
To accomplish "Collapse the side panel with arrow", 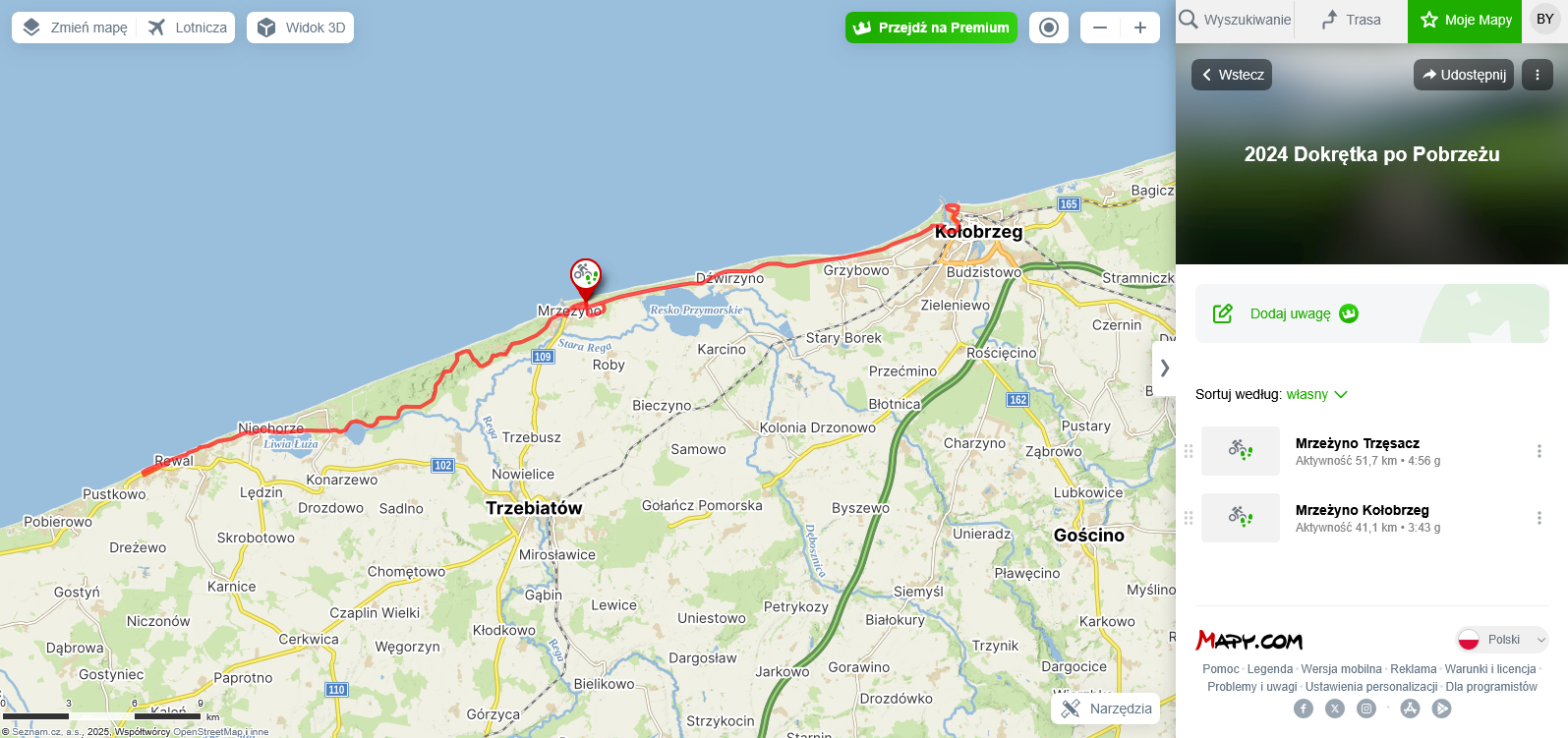I will point(1164,369).
